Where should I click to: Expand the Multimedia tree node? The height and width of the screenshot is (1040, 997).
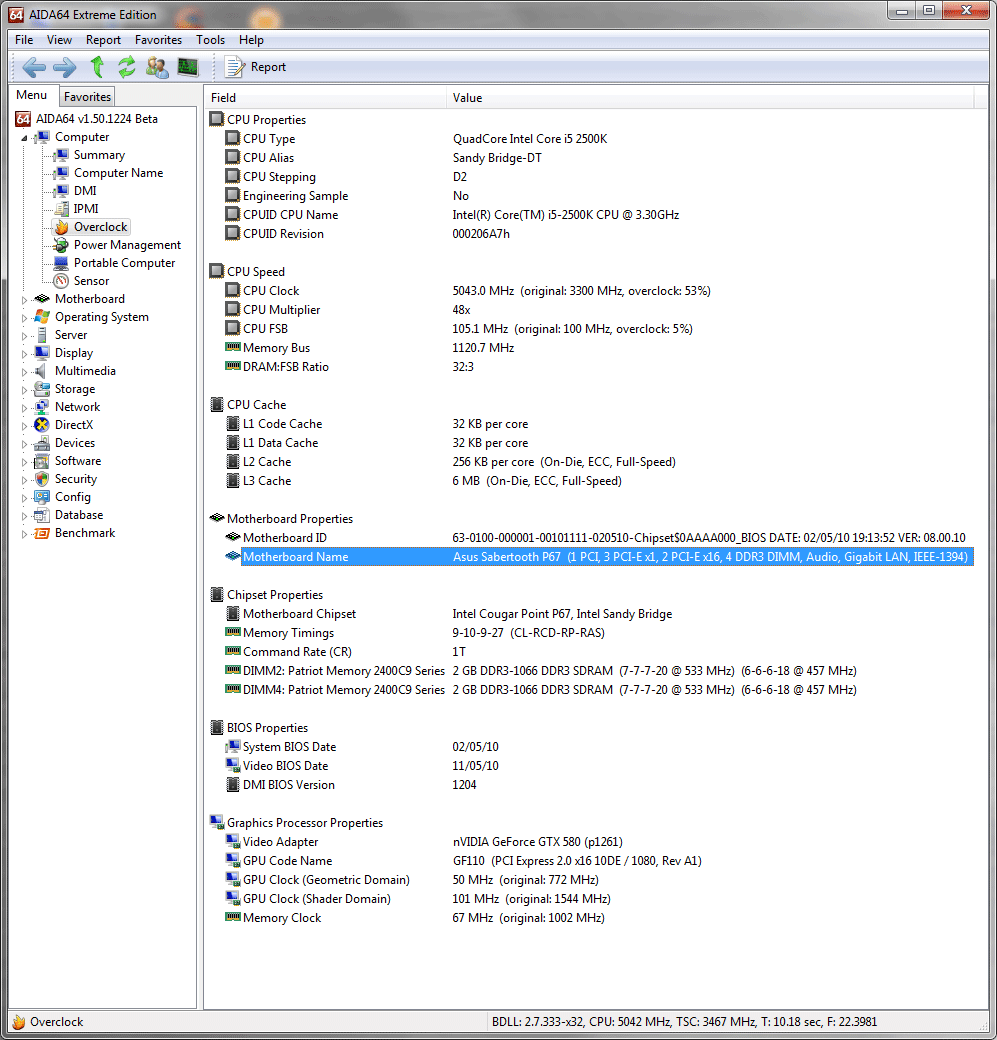(25, 371)
